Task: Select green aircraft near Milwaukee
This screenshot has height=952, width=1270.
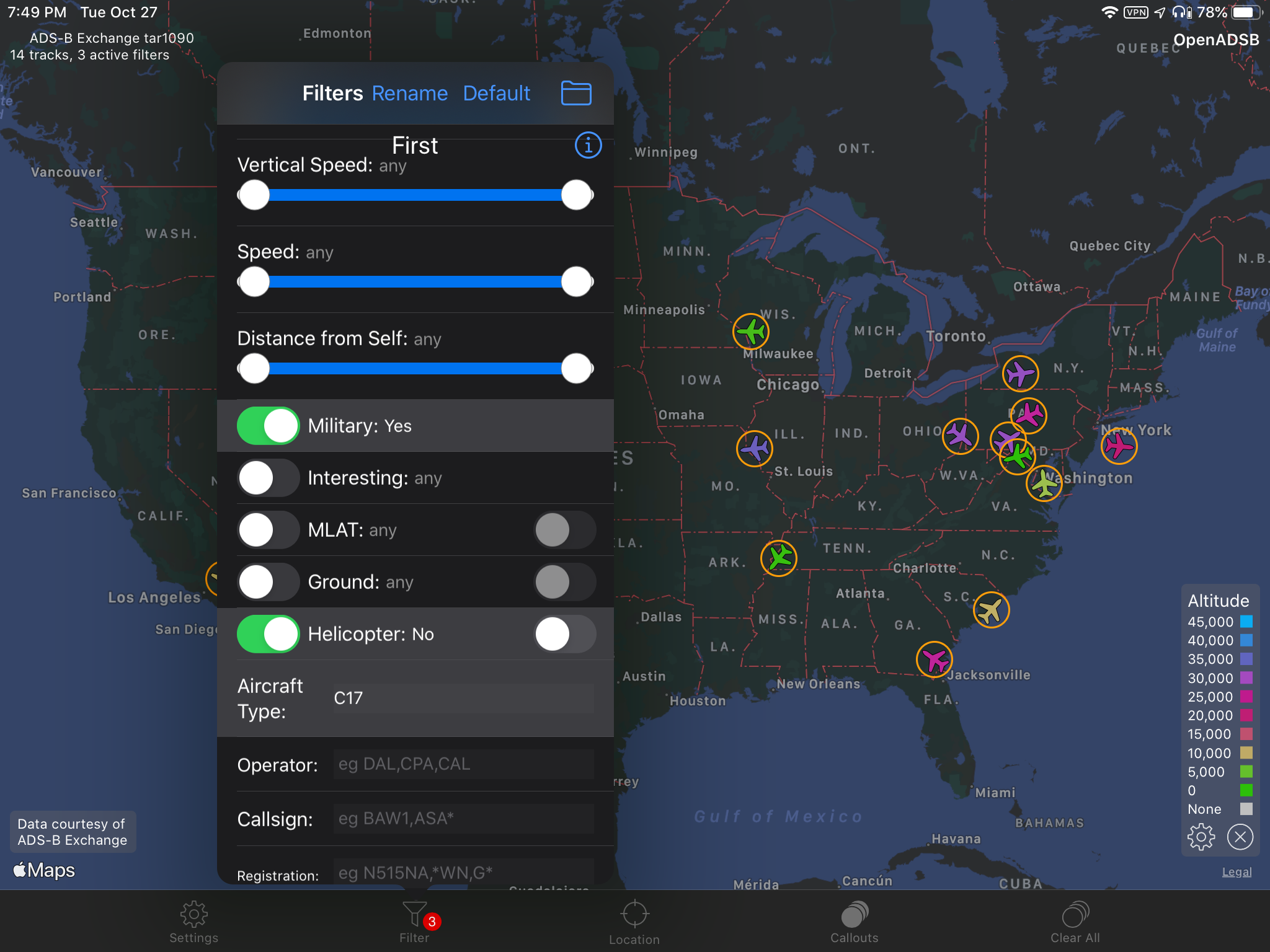Action: tap(751, 332)
